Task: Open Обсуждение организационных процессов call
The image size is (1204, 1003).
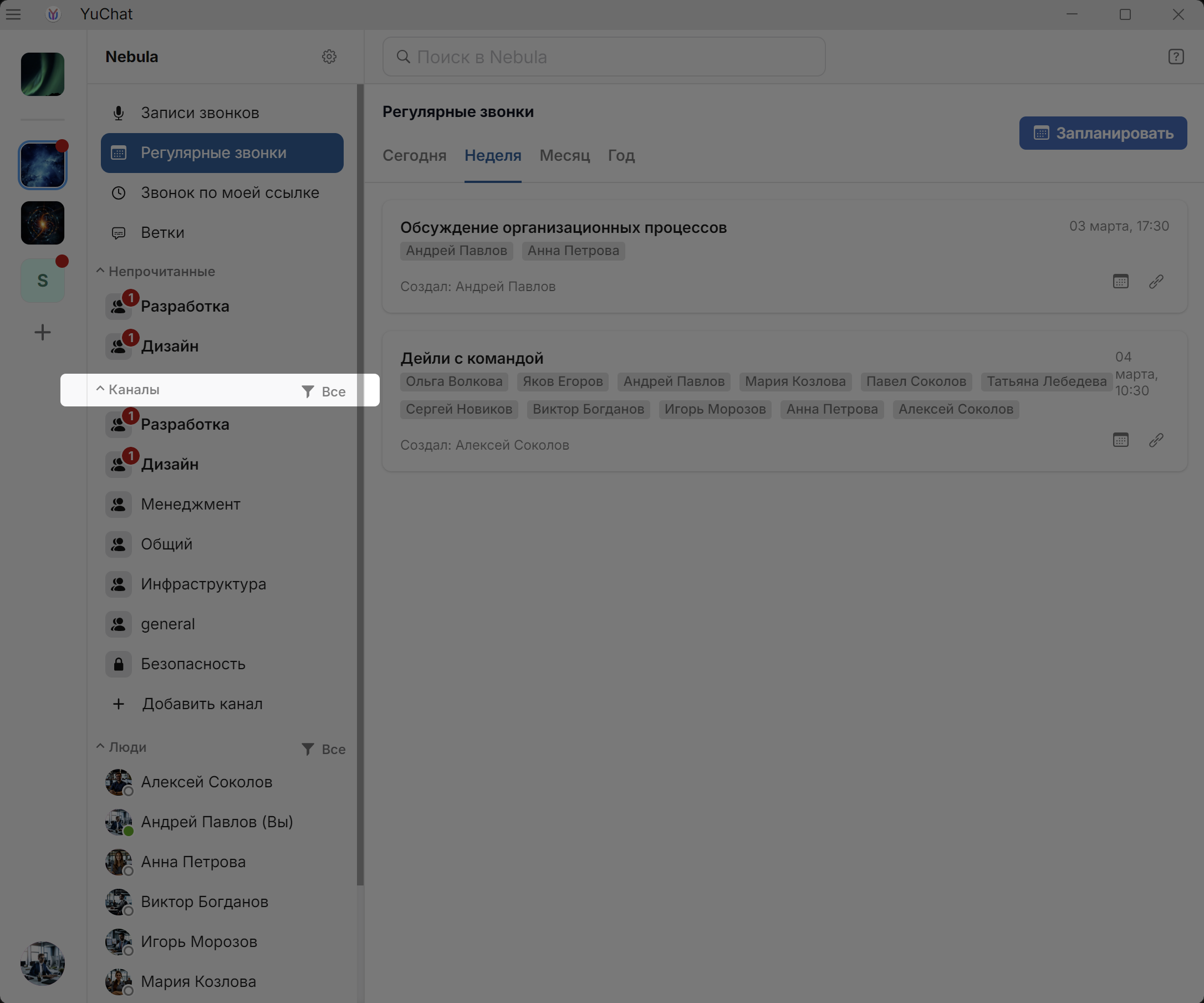Action: [x=564, y=228]
